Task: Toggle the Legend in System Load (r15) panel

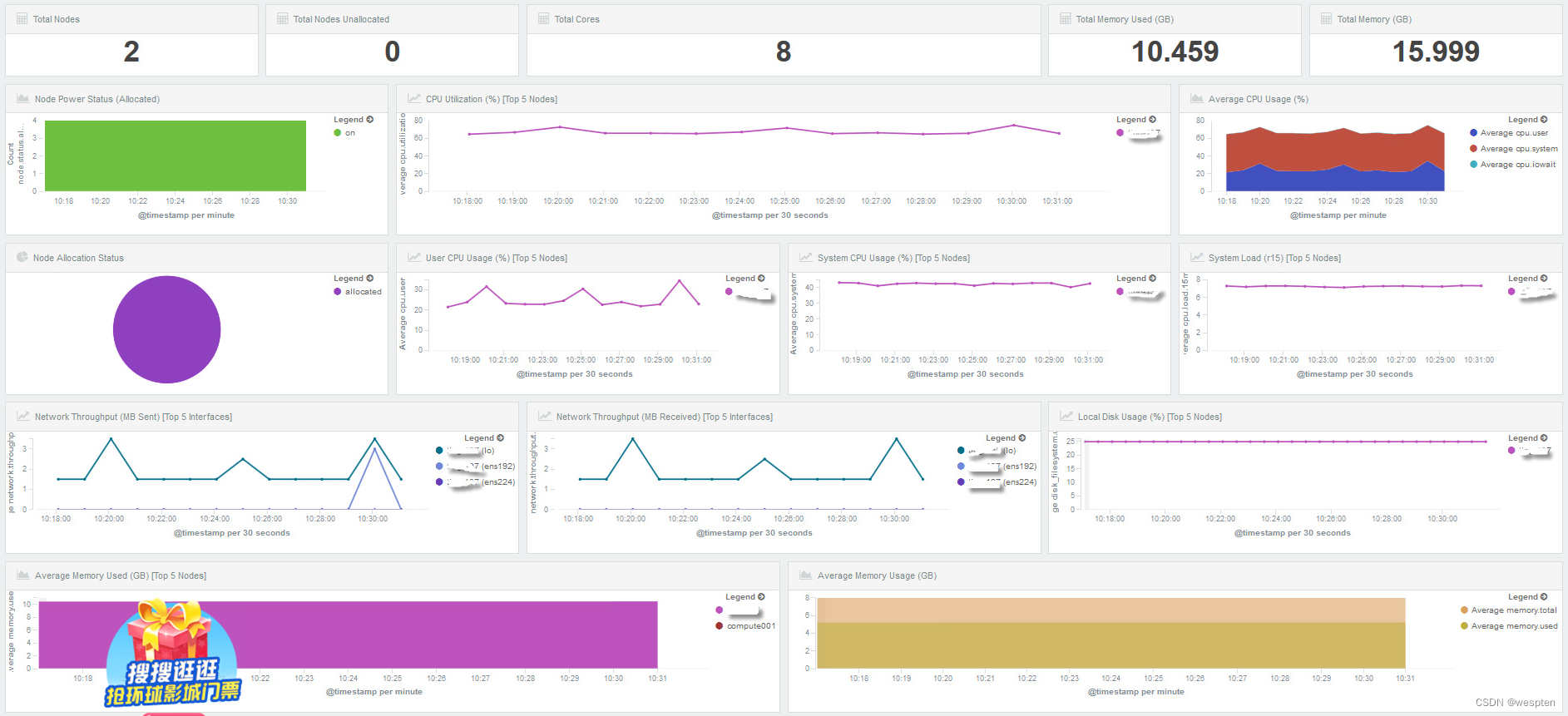Action: coord(1528,279)
